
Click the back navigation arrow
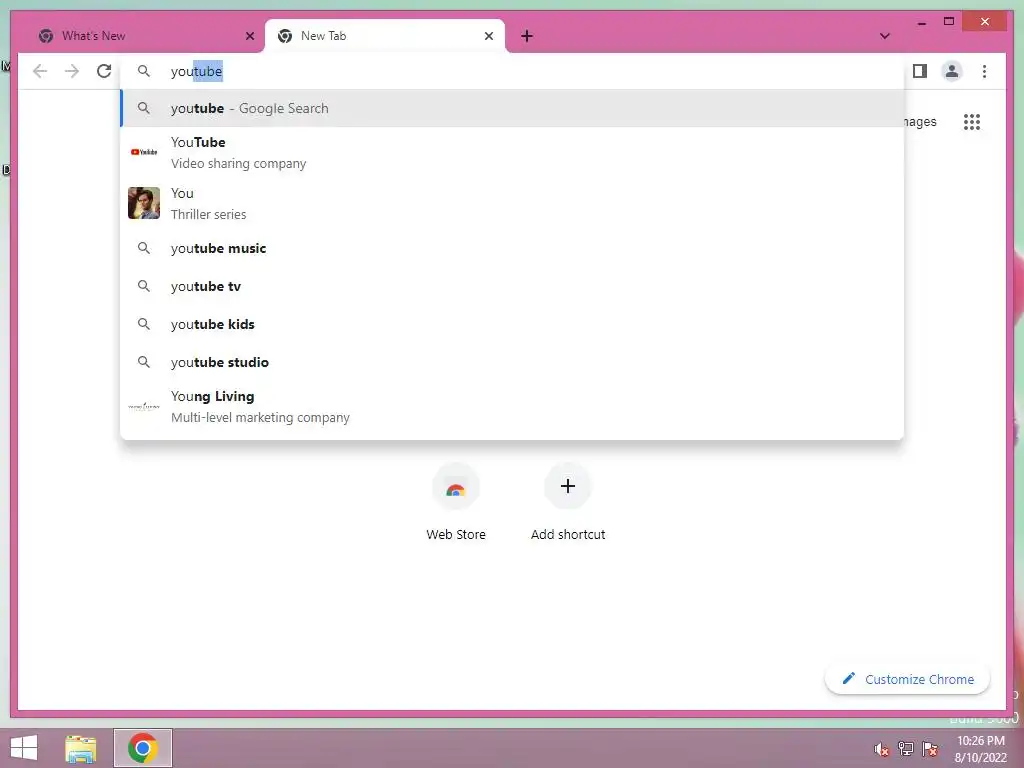pos(40,71)
